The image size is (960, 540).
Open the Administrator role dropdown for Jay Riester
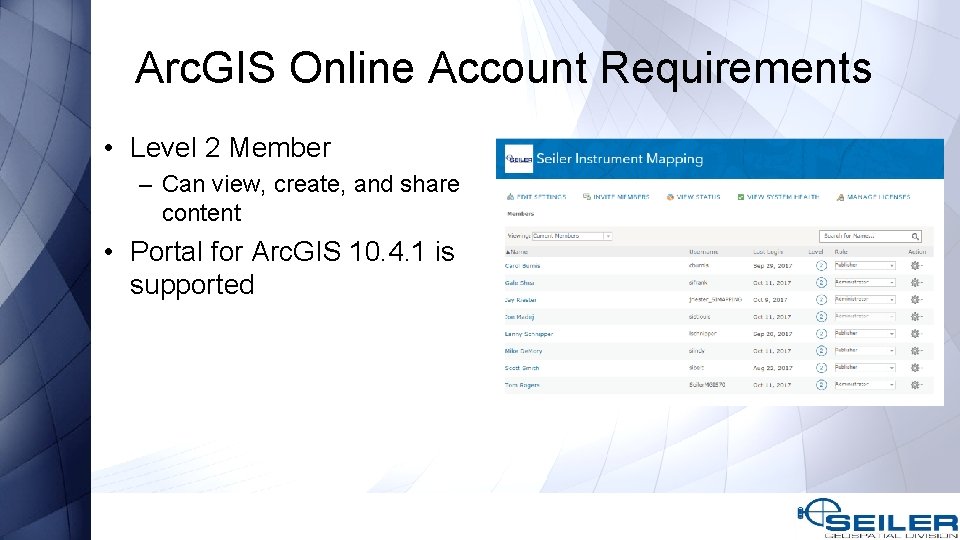(864, 300)
